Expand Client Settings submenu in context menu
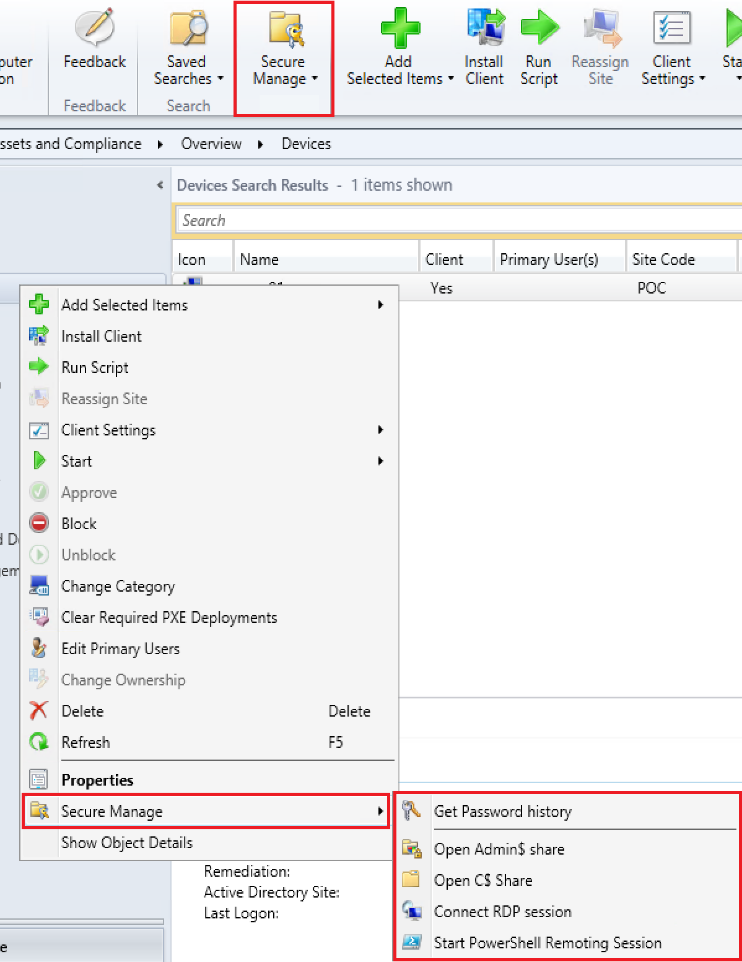742x962 pixels. (x=380, y=430)
